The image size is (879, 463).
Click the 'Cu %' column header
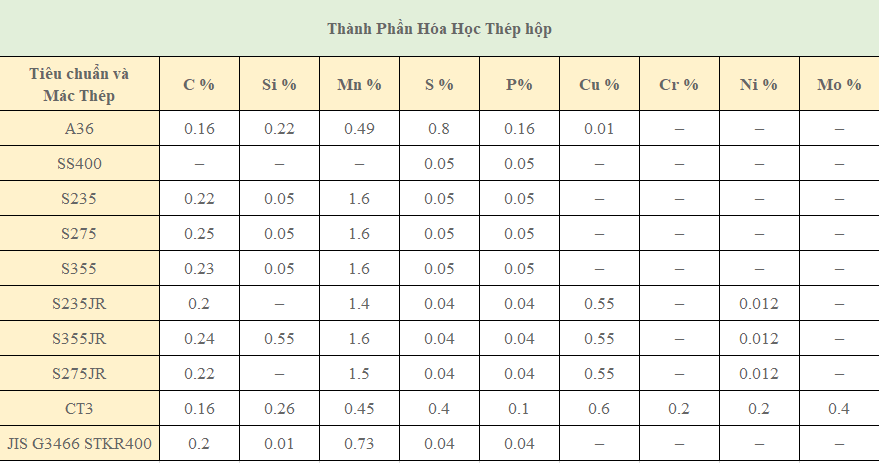(x=599, y=85)
